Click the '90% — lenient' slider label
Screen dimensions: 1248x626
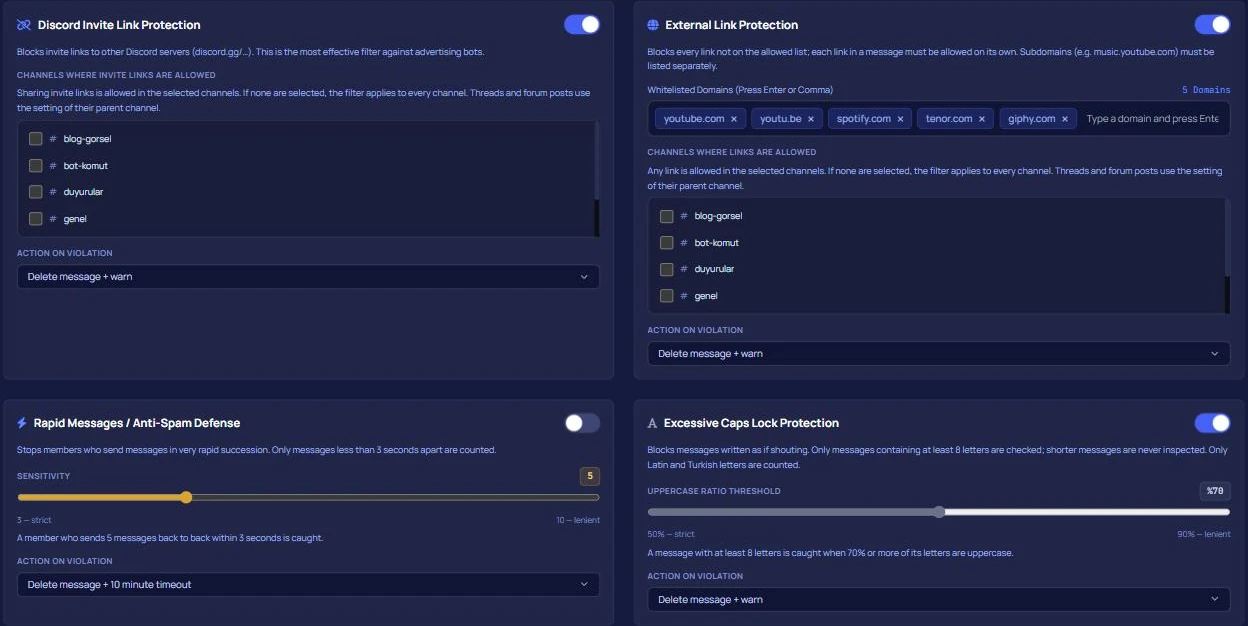point(1204,535)
